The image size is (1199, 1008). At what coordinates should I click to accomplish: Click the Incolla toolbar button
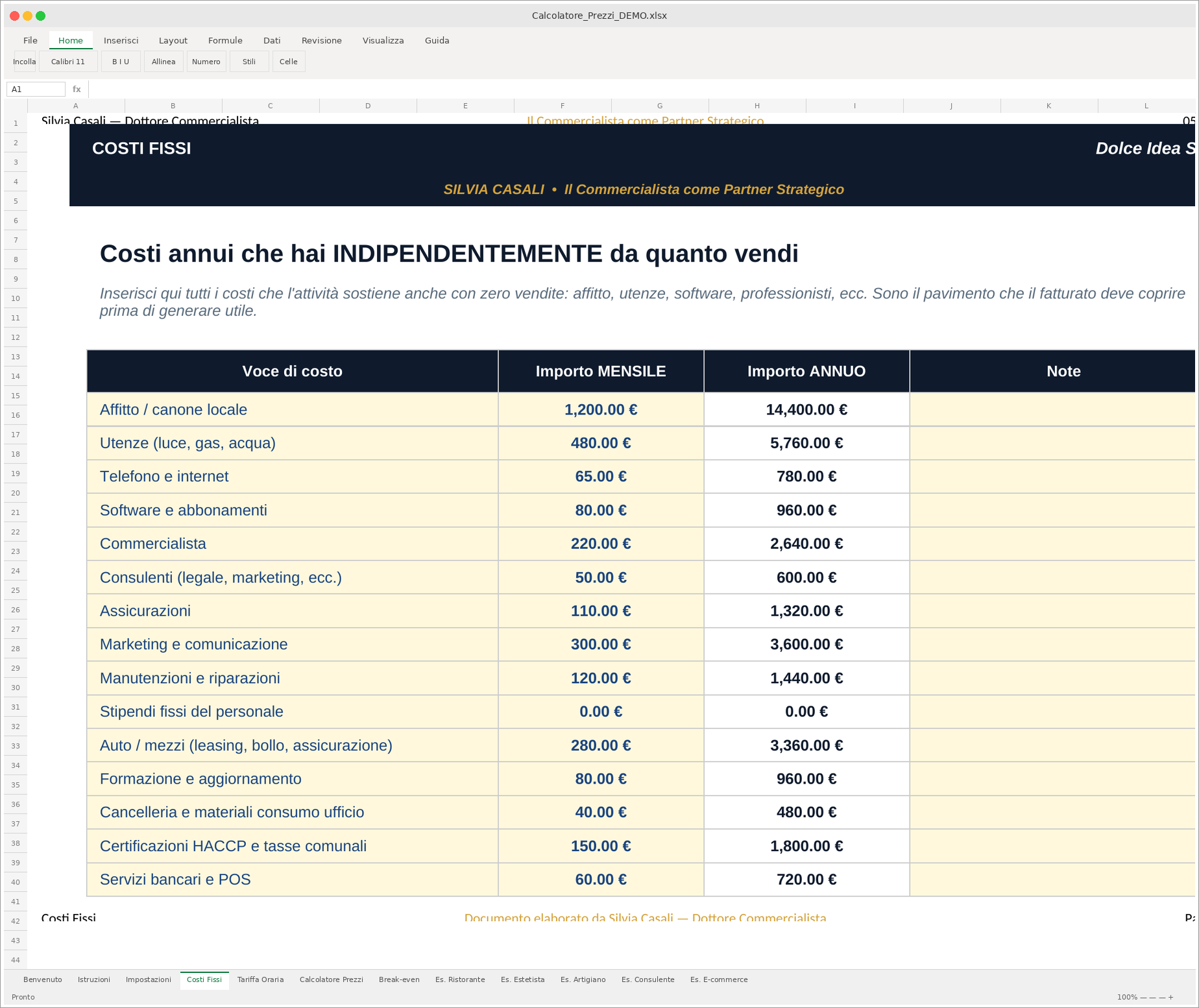tap(25, 62)
